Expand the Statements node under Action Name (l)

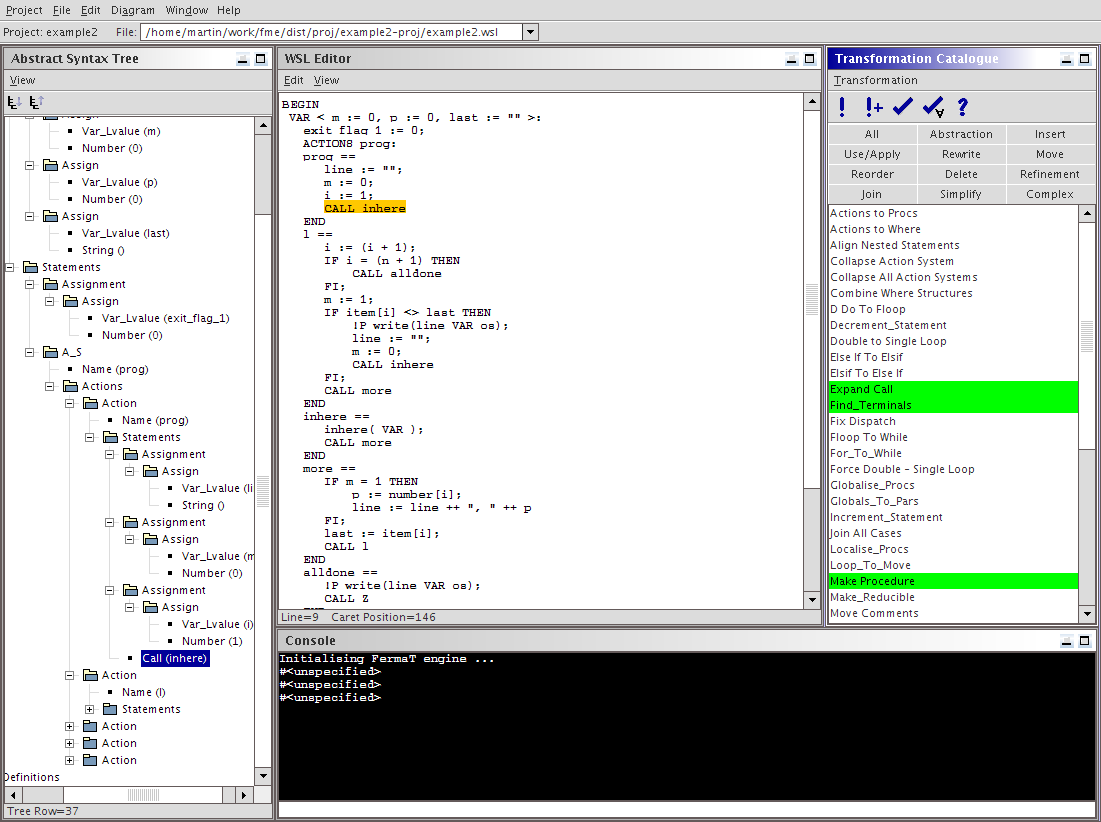(x=90, y=709)
